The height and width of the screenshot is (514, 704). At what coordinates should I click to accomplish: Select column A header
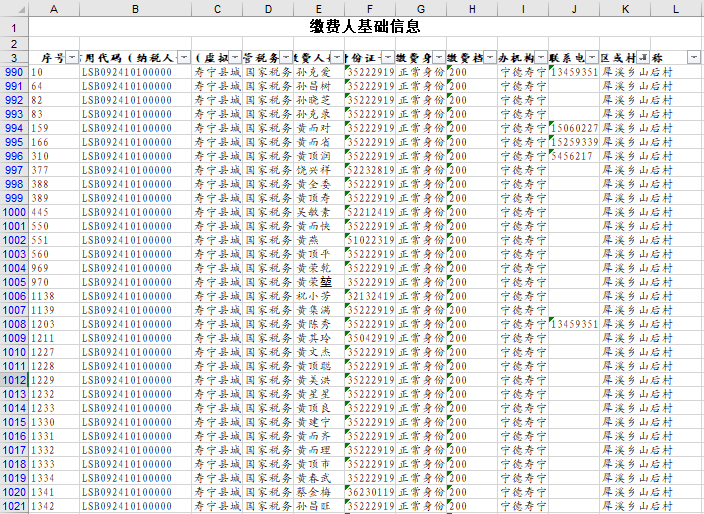[x=54, y=9]
